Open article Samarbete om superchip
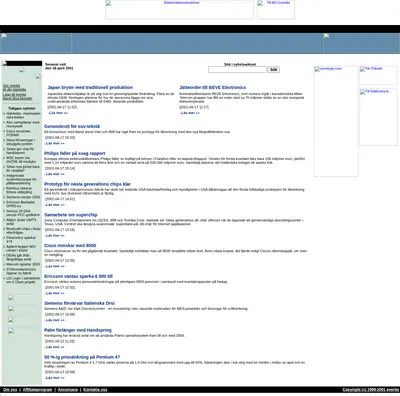Image resolution: width=400 pixels, height=396 pixels. 71,215
